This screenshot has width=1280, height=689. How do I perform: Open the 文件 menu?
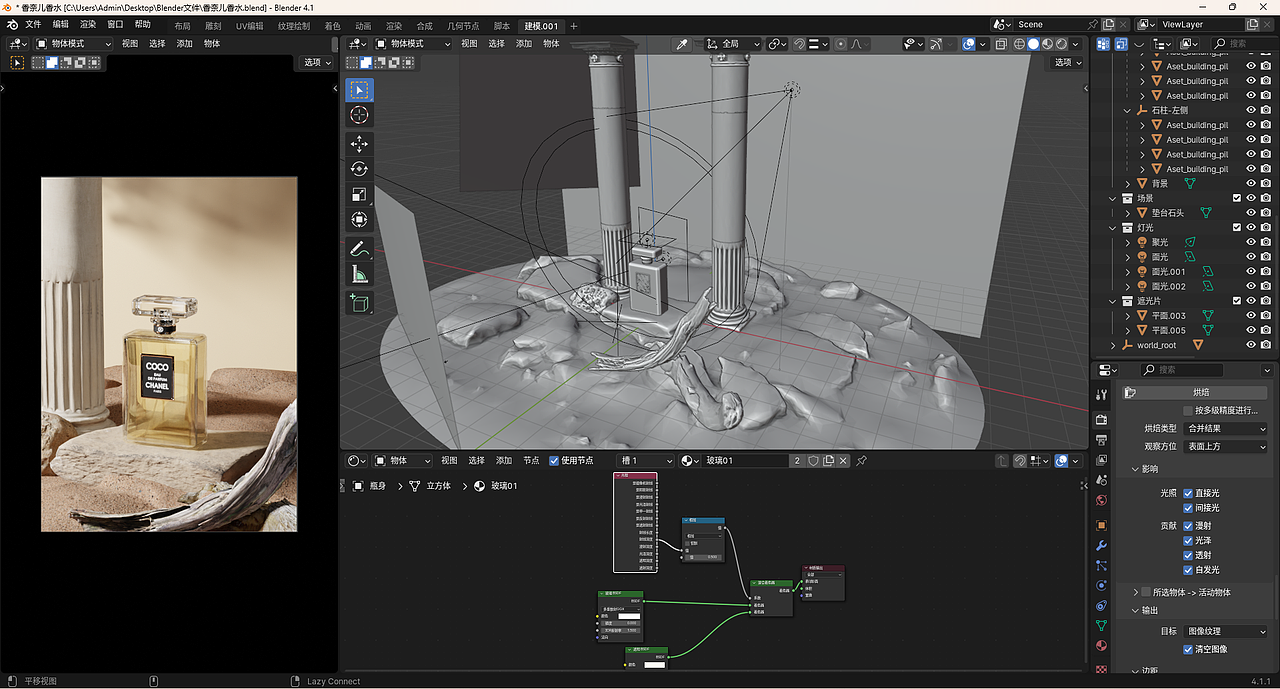pos(33,24)
